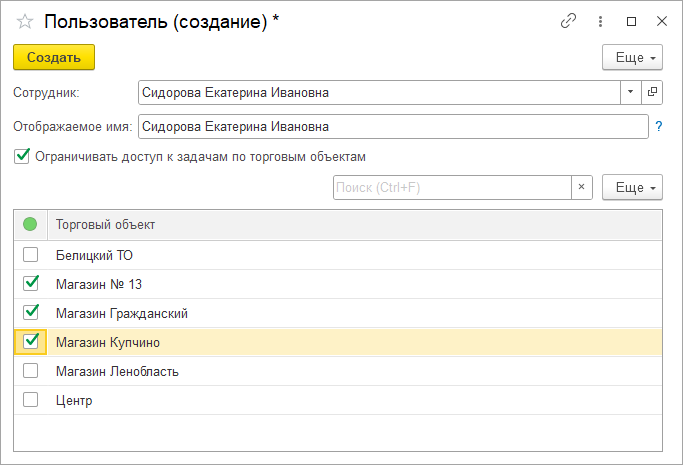Check the Центр checkbox
The height and width of the screenshot is (465, 683).
pyautogui.click(x=30, y=400)
